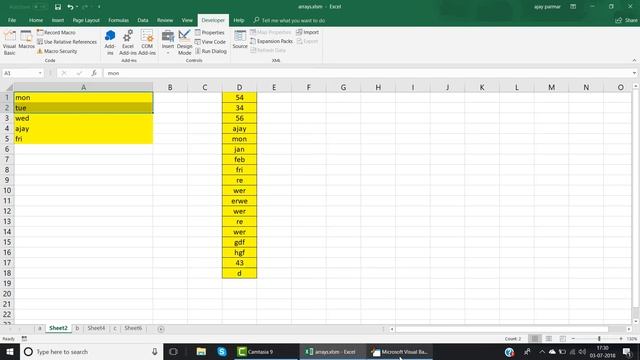Open Skype from taskbar
Screen dimensions: 640x360
(x=222, y=352)
